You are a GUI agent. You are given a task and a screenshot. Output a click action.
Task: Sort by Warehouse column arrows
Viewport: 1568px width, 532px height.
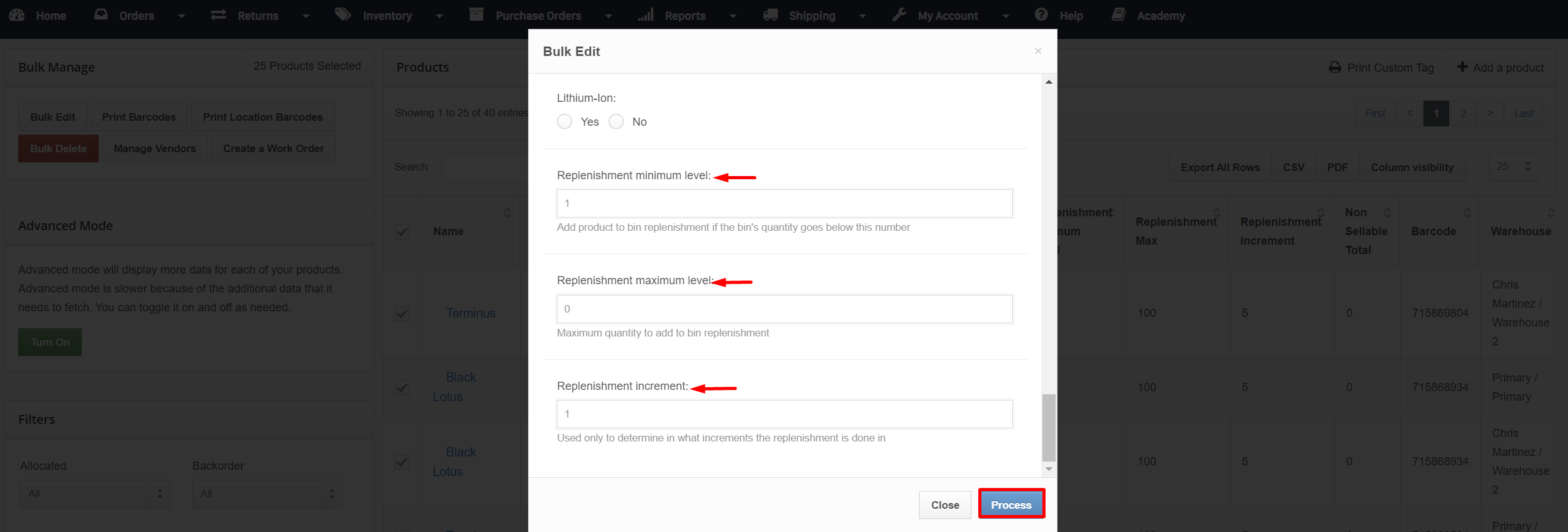pyautogui.click(x=1551, y=213)
